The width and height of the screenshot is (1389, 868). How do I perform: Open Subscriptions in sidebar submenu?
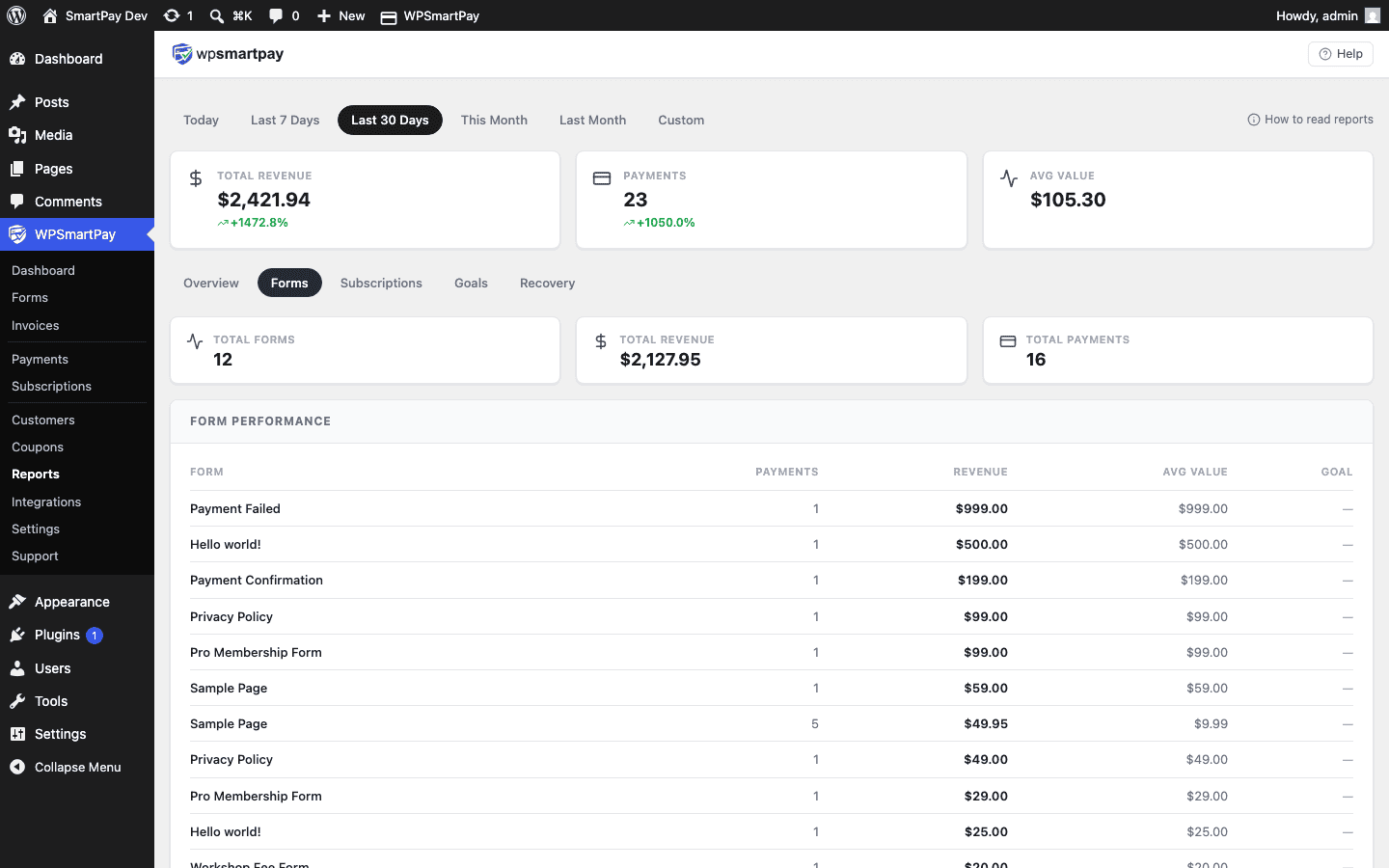click(51, 387)
